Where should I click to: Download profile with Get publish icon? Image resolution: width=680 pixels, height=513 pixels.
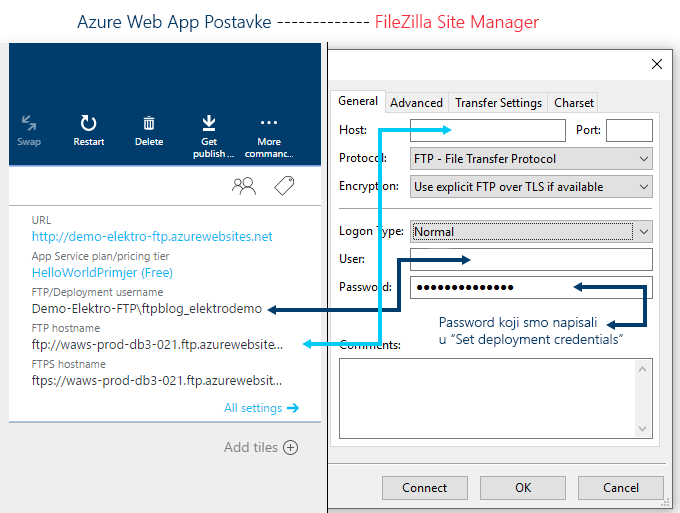tap(209, 123)
